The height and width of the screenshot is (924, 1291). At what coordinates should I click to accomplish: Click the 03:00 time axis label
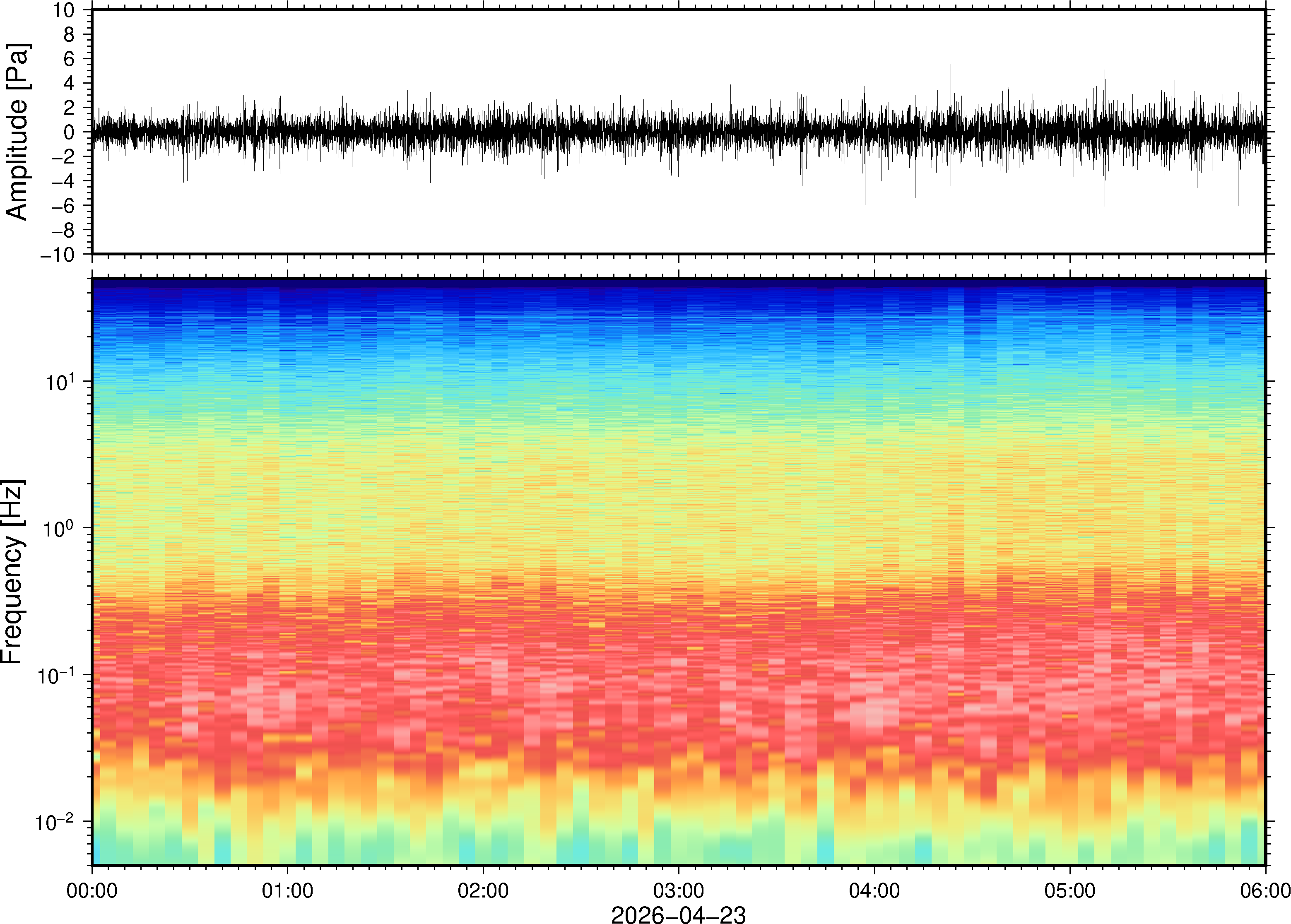pyautogui.click(x=678, y=890)
